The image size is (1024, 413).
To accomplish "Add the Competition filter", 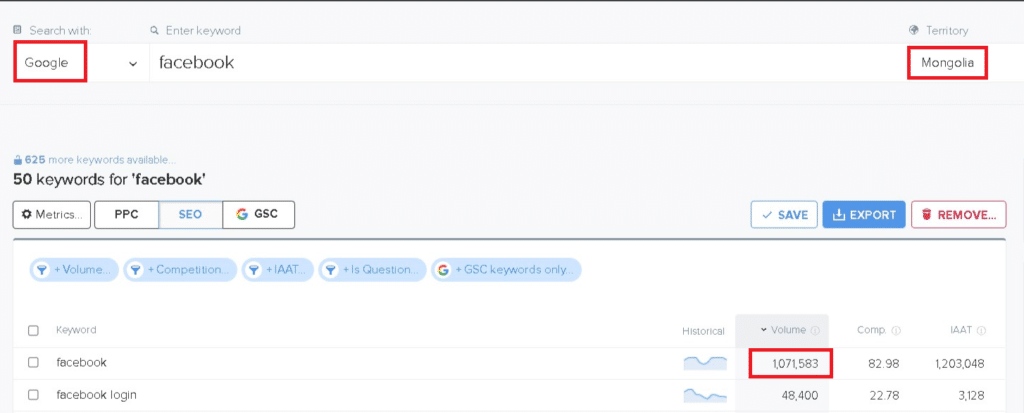I will click(x=180, y=270).
